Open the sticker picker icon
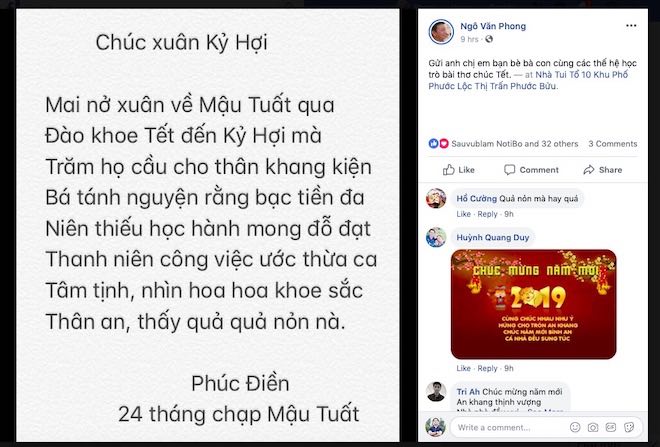The height and width of the screenshot is (447, 660). pos(629,427)
